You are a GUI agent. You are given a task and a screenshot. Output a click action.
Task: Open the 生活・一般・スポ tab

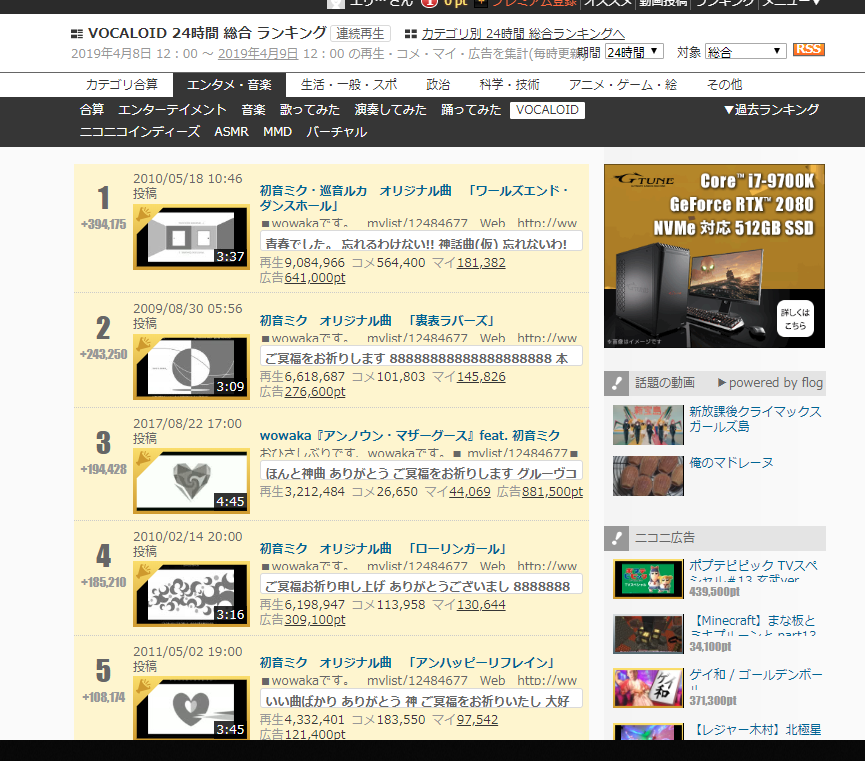coord(349,84)
